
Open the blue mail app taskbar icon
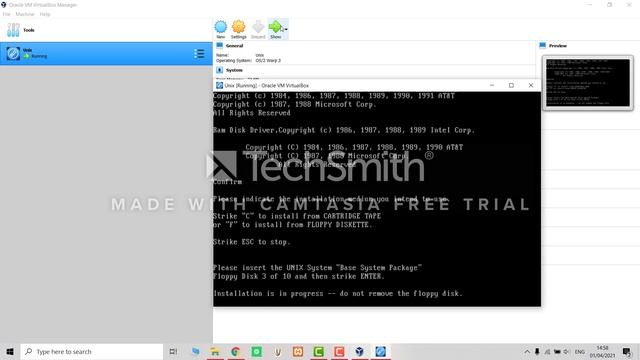point(196,351)
